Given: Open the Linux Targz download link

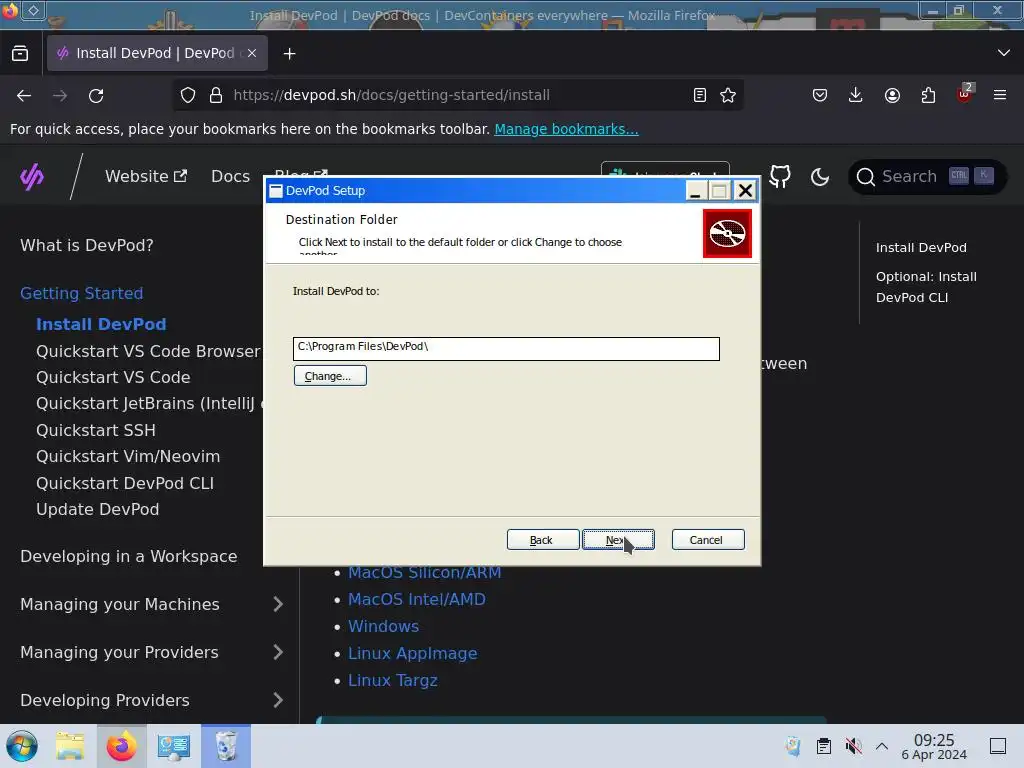Looking at the screenshot, I should 392,680.
